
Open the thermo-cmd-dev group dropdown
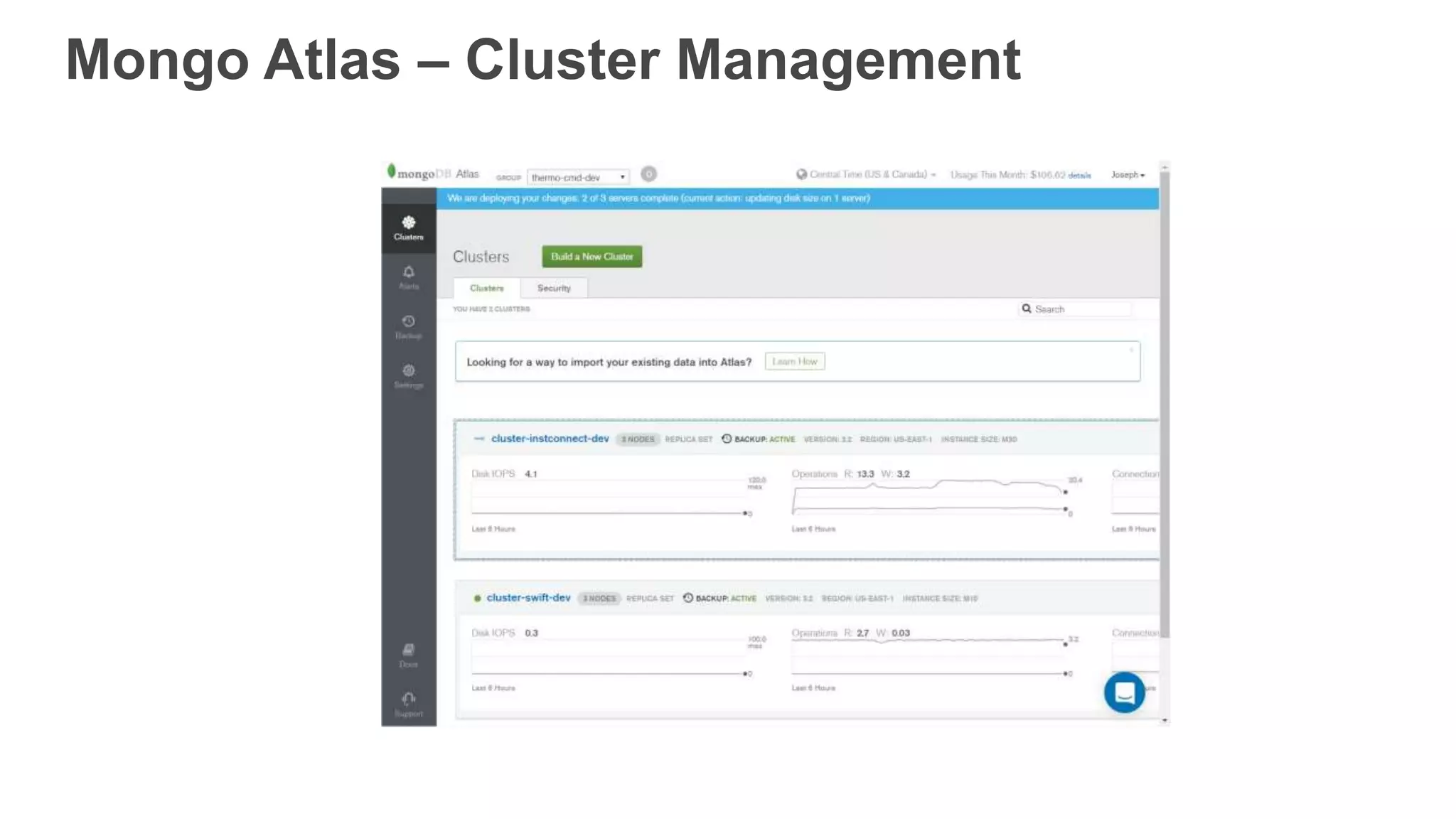579,177
